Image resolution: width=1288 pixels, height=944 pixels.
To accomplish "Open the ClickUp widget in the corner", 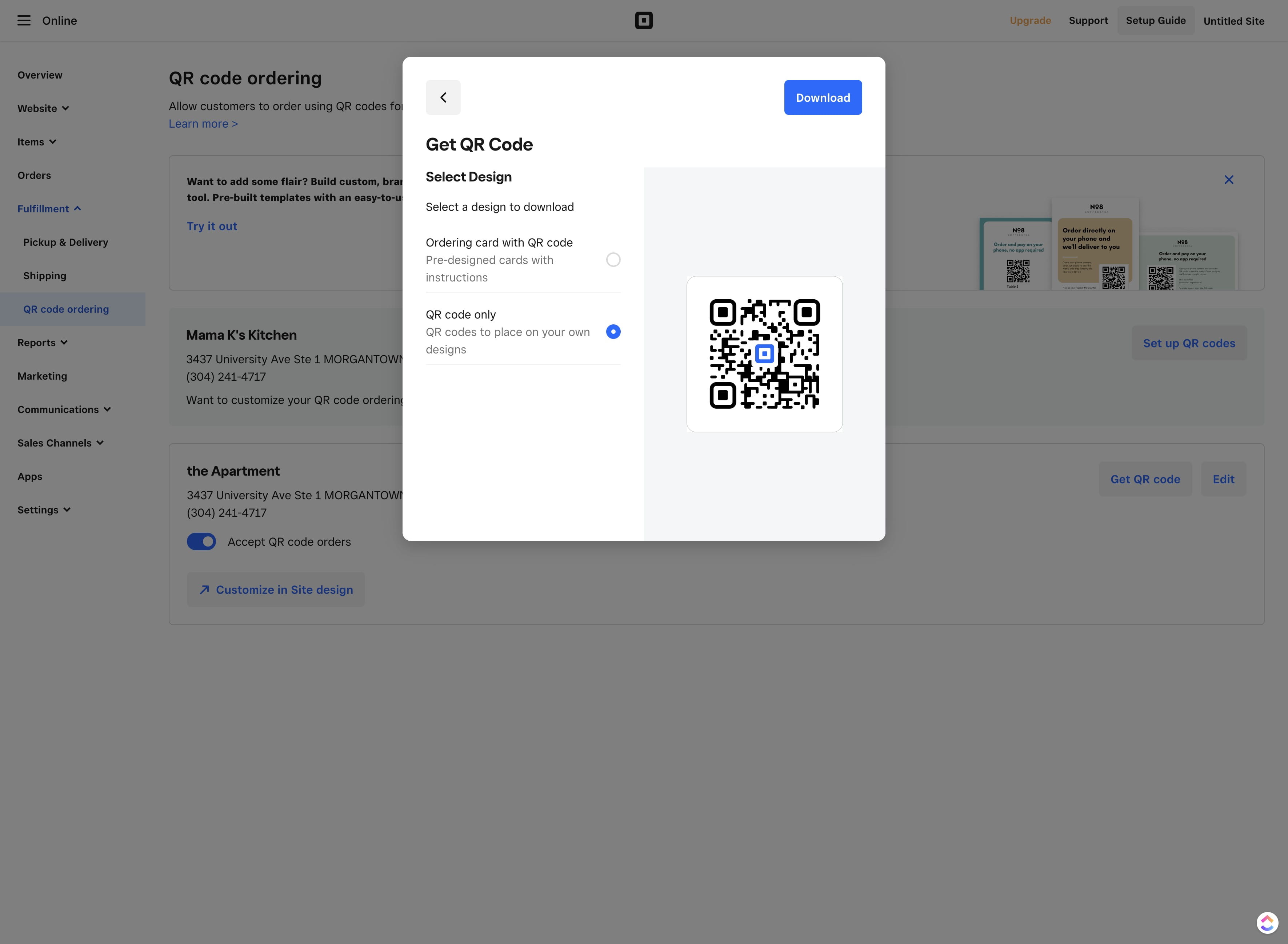I will pyautogui.click(x=1267, y=922).
